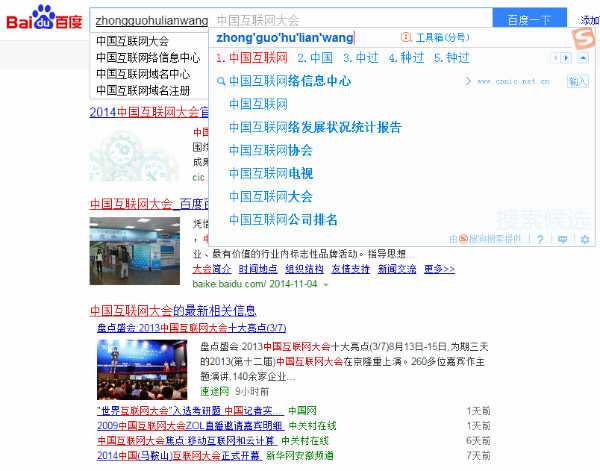600x471 pixels.
Task: Click the Baidu logo
Action: 44,18
